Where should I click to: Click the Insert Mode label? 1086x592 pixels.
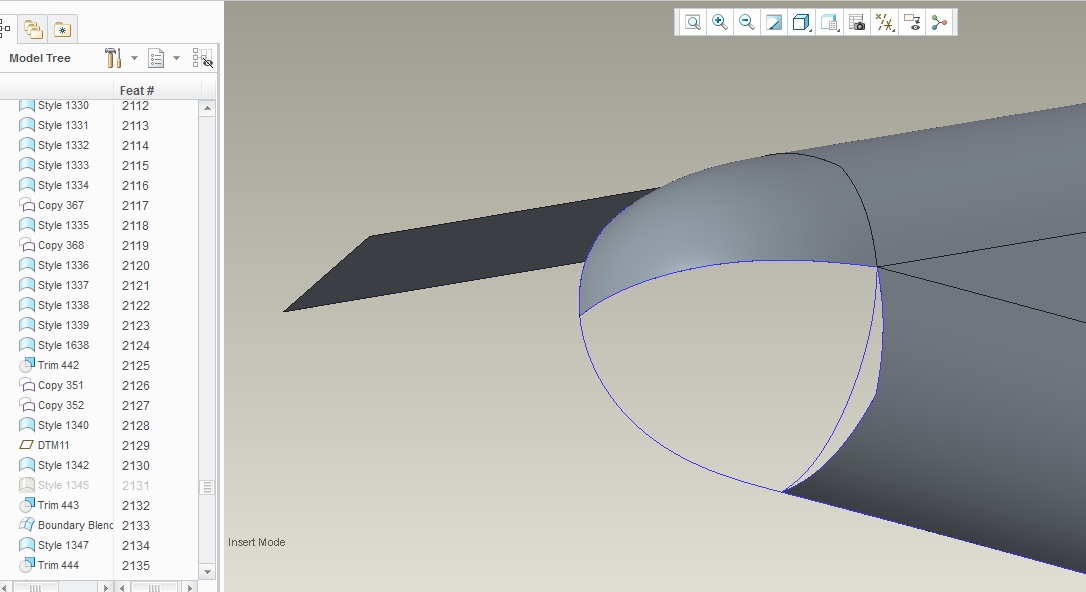pyautogui.click(x=256, y=543)
